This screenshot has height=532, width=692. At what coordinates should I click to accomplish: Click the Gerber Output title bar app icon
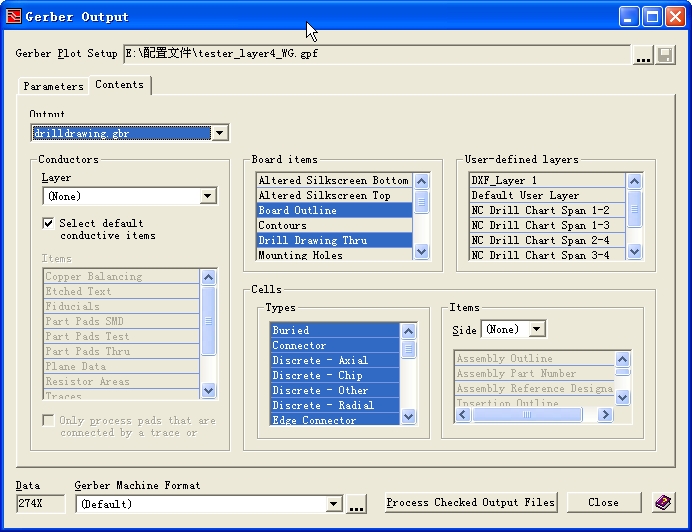(13, 16)
